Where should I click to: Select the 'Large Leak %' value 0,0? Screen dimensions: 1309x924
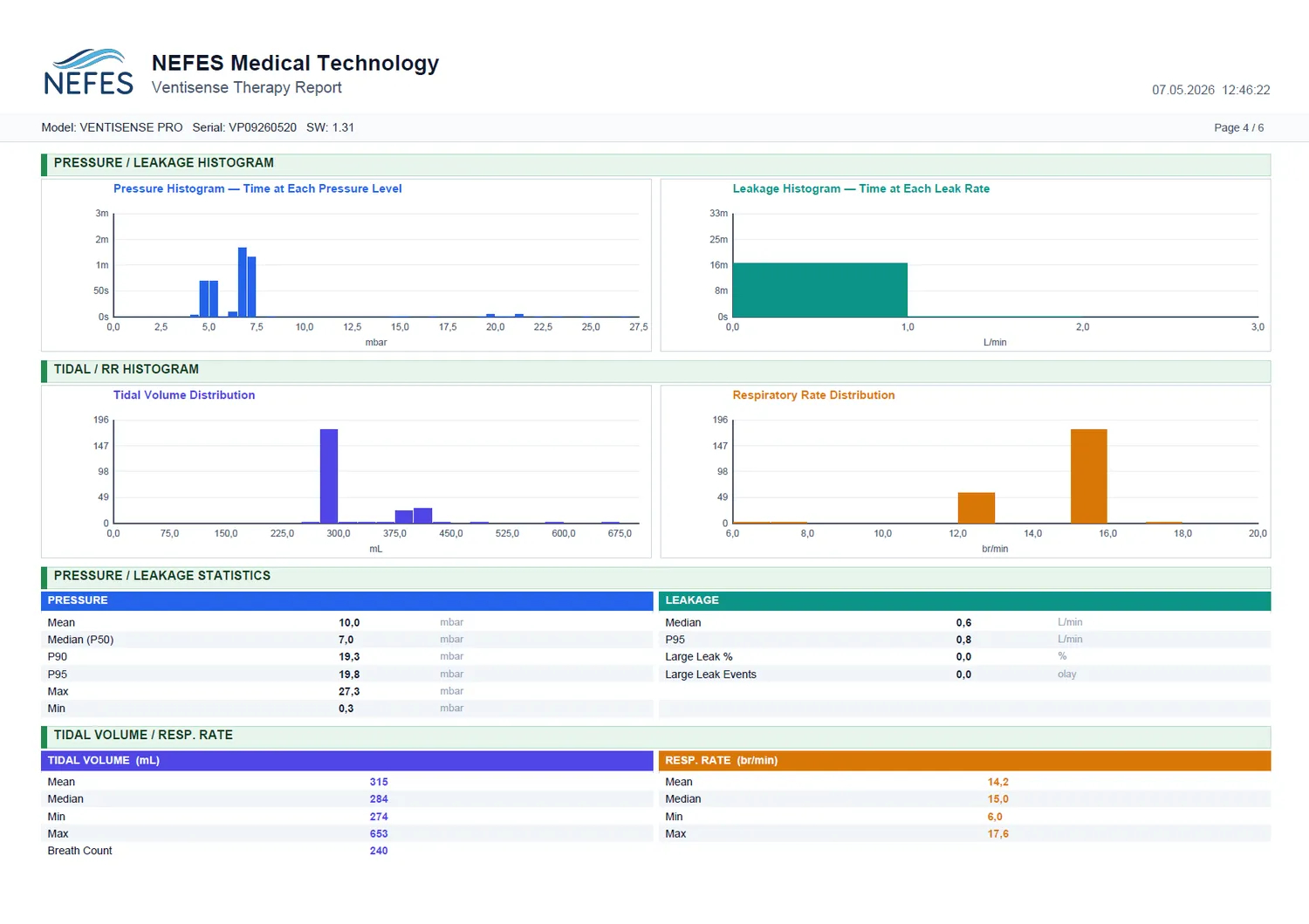coord(963,657)
